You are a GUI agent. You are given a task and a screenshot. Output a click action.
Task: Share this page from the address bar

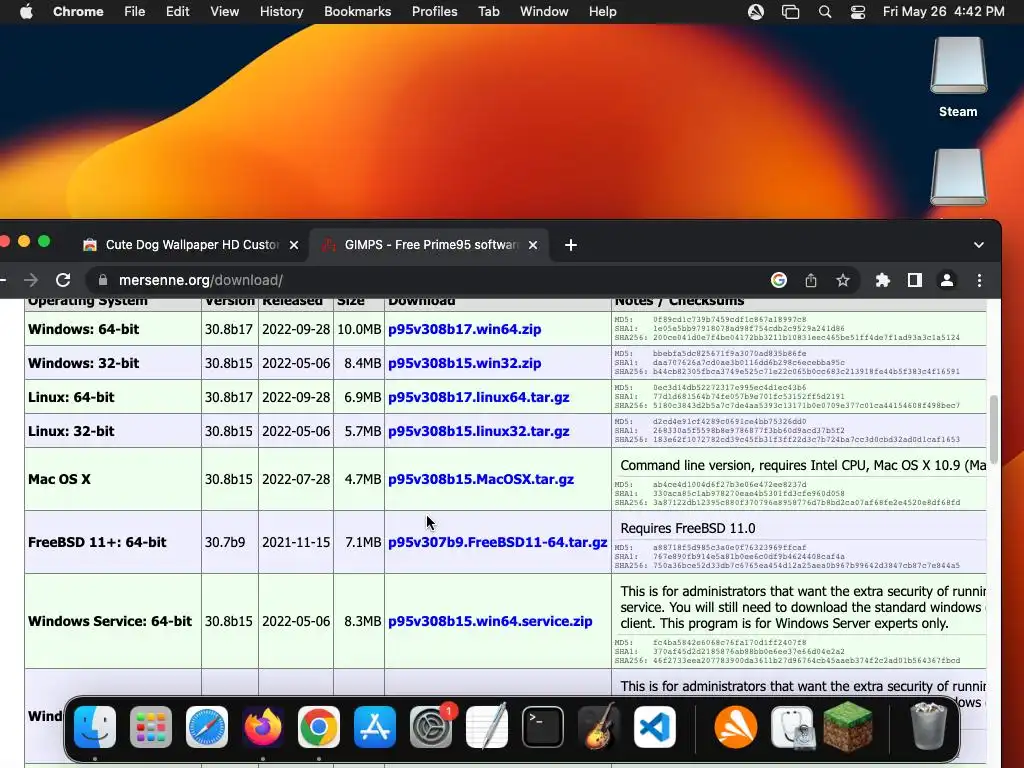811,280
